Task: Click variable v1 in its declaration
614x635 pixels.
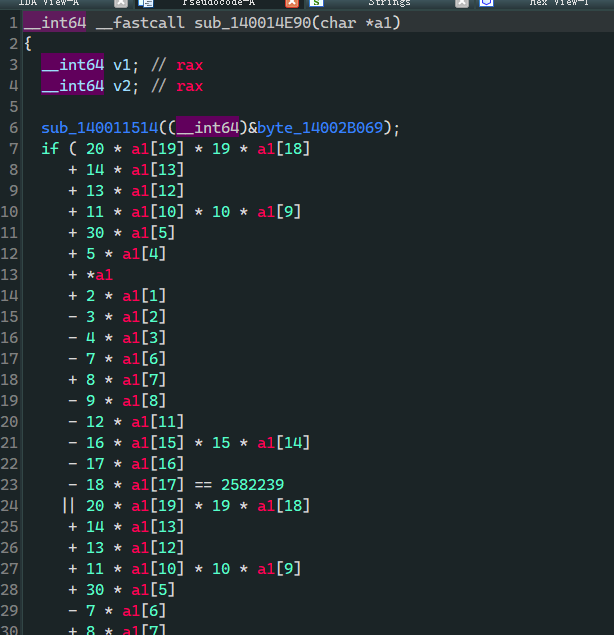Action: pos(120,65)
